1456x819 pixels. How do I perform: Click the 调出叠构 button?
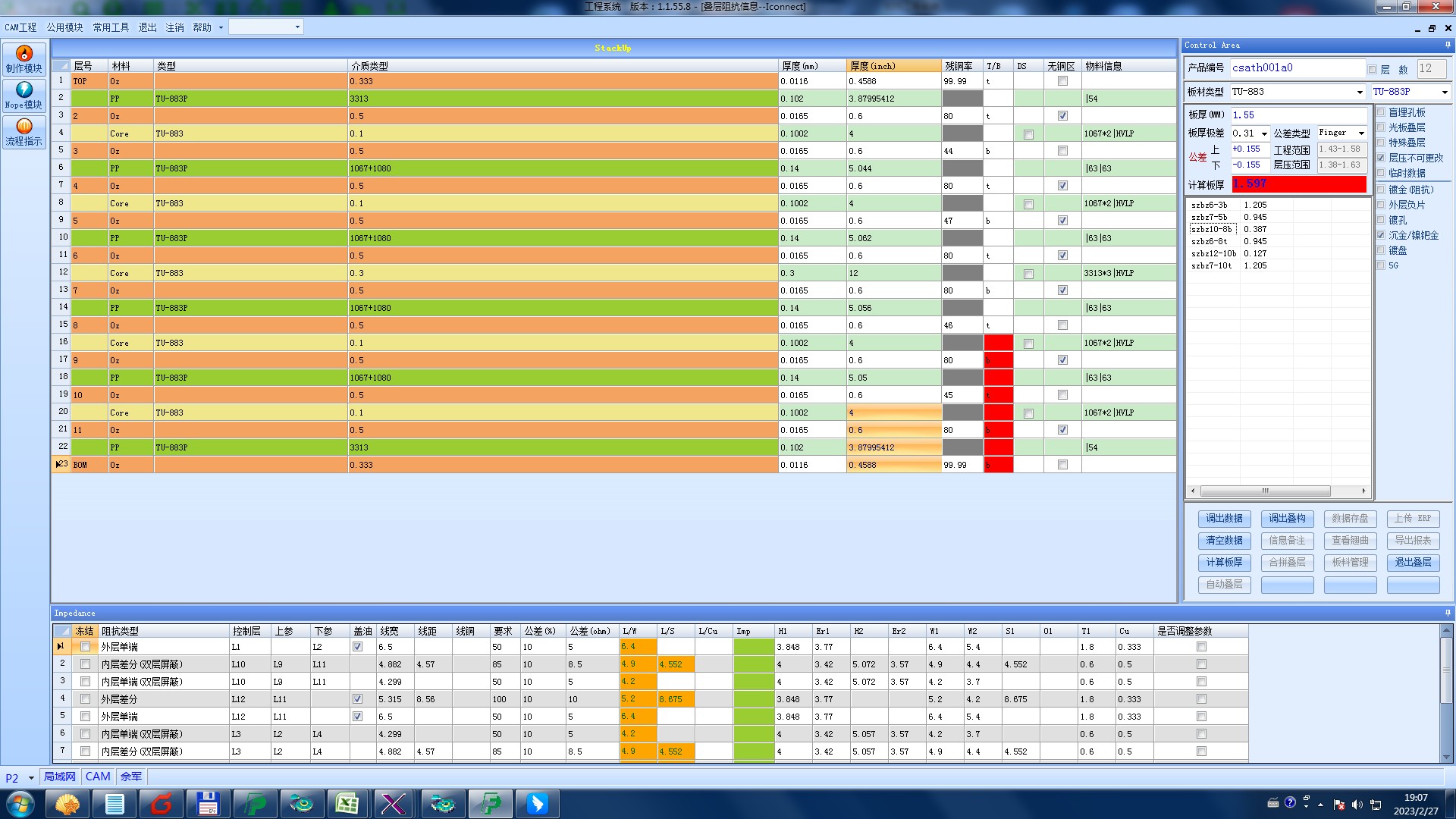click(1287, 519)
